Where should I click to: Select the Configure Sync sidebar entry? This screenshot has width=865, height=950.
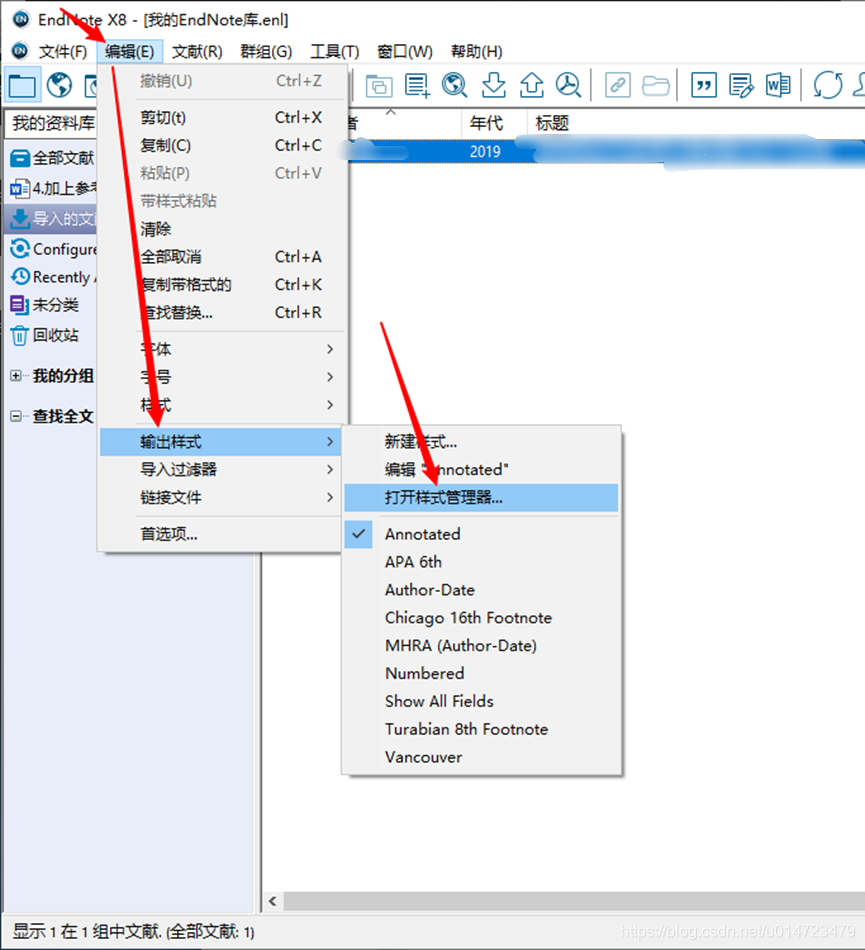click(x=53, y=249)
